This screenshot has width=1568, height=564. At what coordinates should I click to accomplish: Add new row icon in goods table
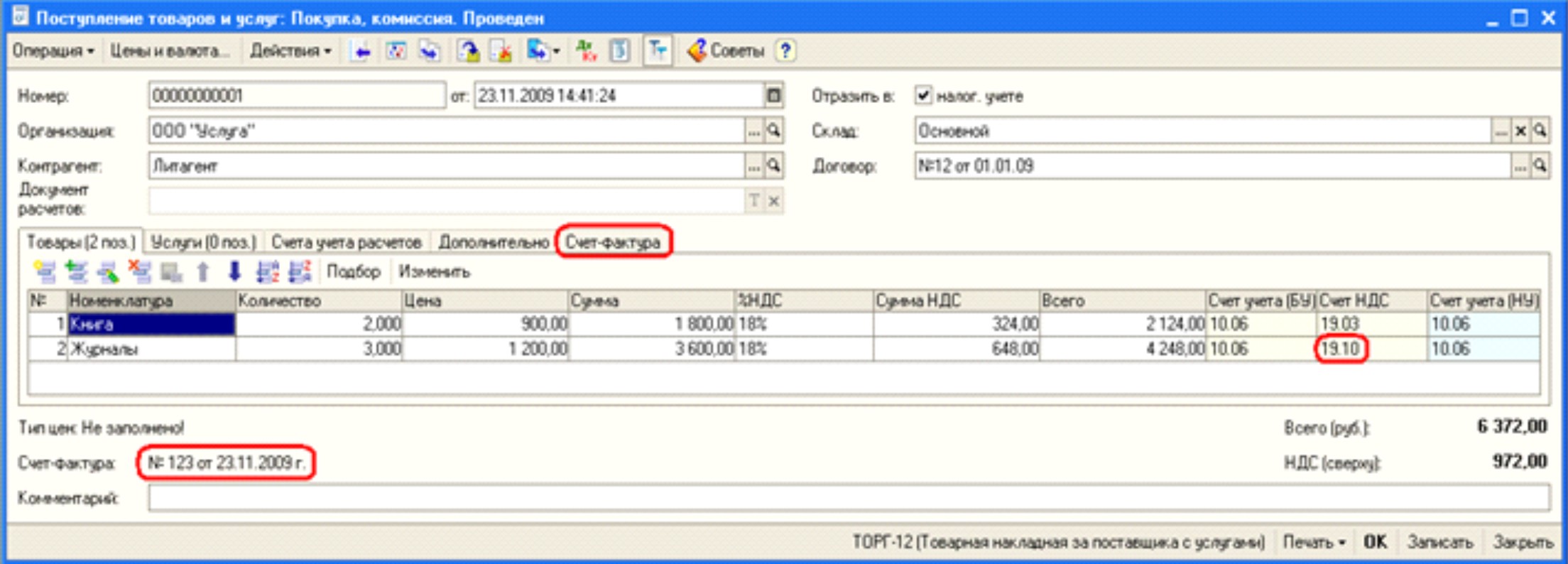(x=45, y=272)
